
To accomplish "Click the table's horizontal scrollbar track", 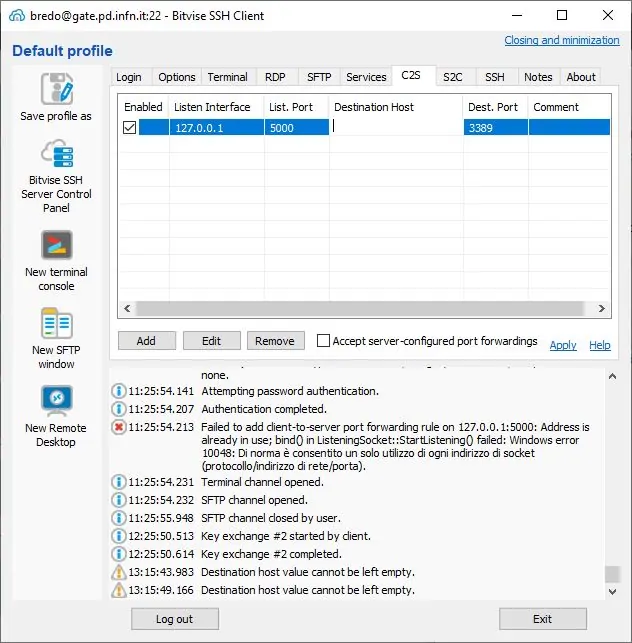I will [360, 308].
